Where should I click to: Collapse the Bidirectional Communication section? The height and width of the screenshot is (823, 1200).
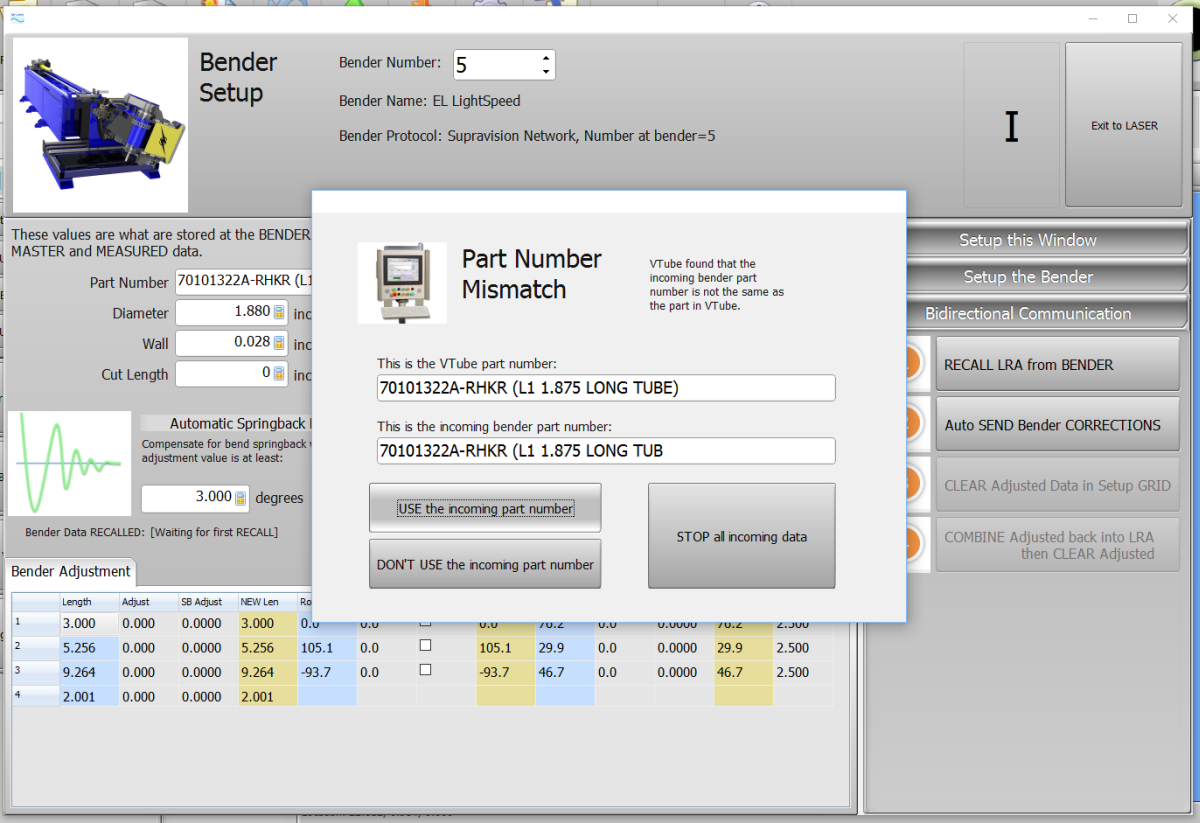(1027, 314)
